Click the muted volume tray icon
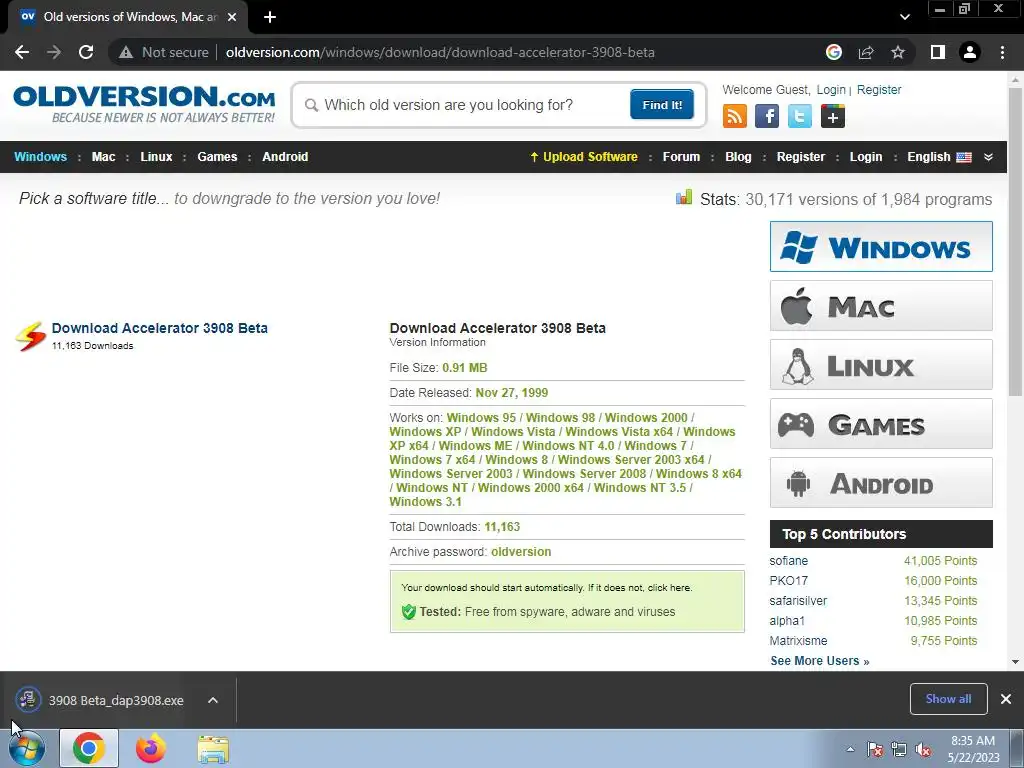 (x=924, y=750)
